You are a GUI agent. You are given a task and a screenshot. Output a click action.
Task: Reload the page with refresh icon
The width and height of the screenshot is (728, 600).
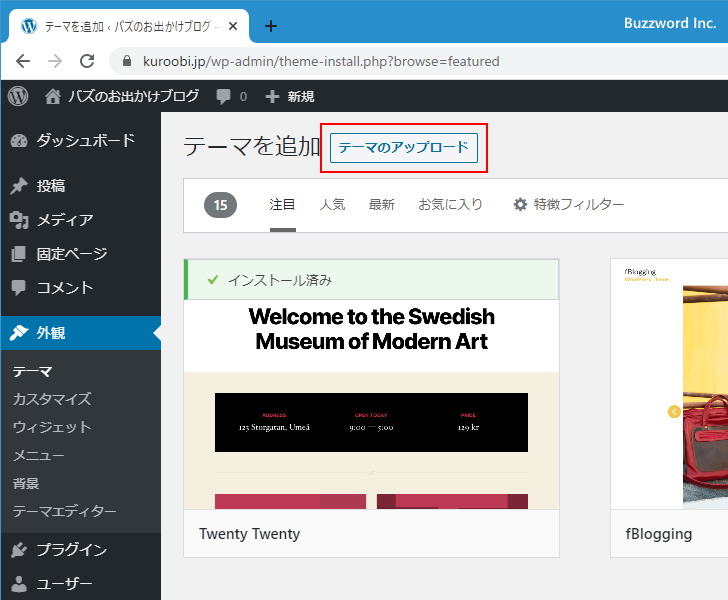pyautogui.click(x=87, y=61)
